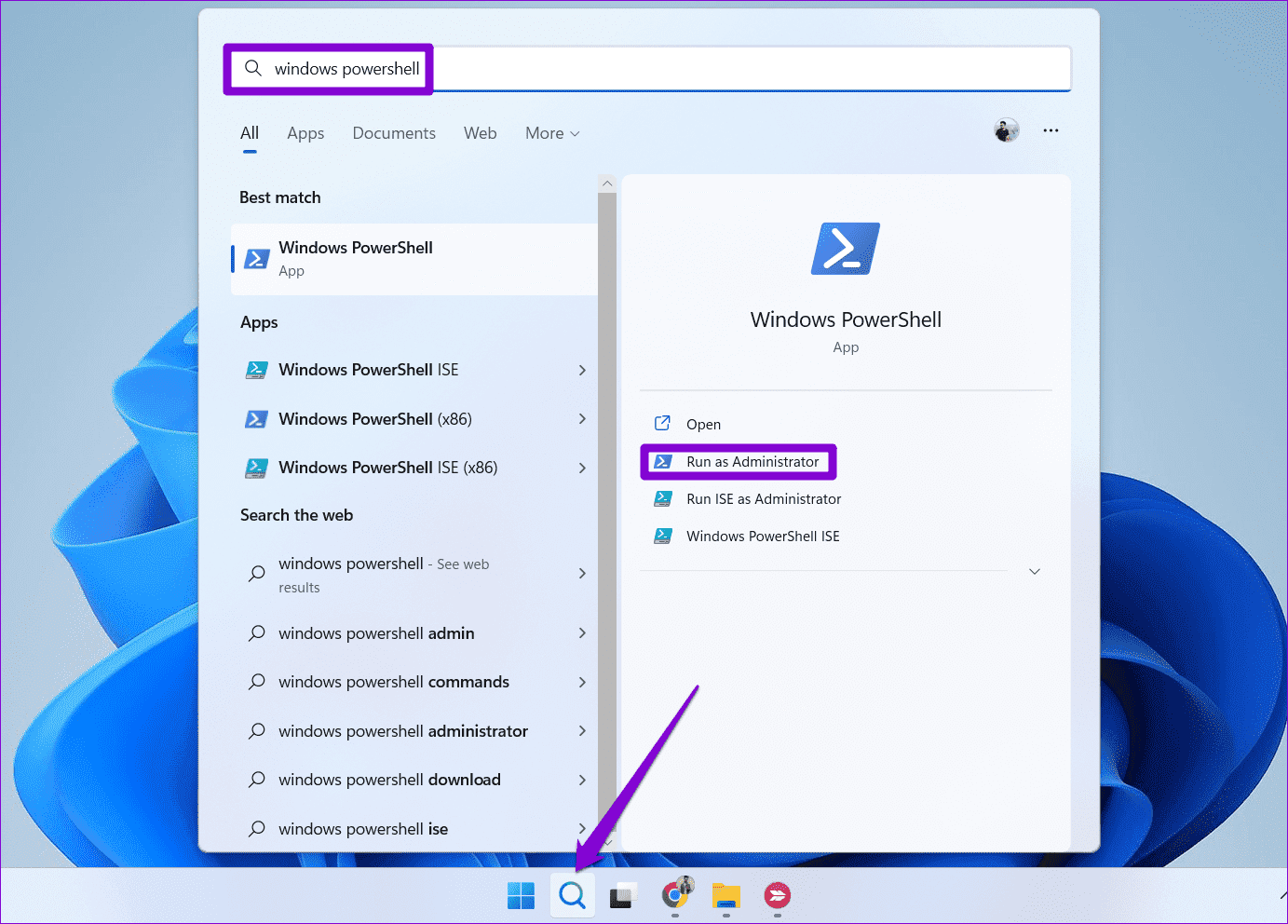This screenshot has height=924, width=1288.
Task: Click the Run ISE as Administrator icon
Action: pyautogui.click(x=663, y=499)
